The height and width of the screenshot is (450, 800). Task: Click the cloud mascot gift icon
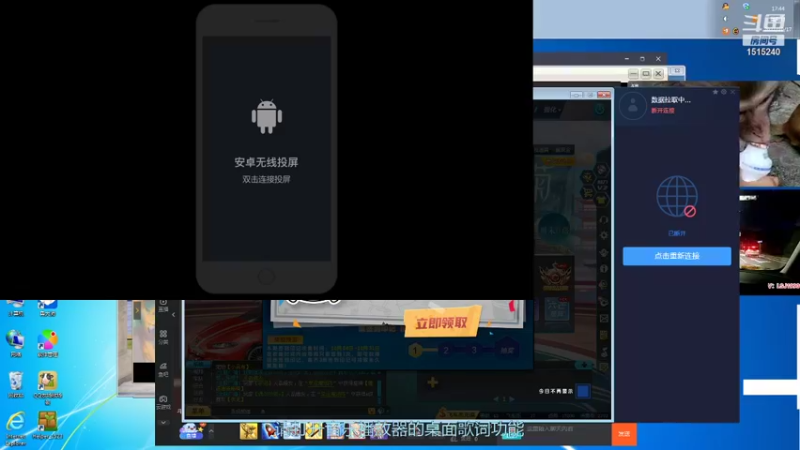(x=192, y=432)
